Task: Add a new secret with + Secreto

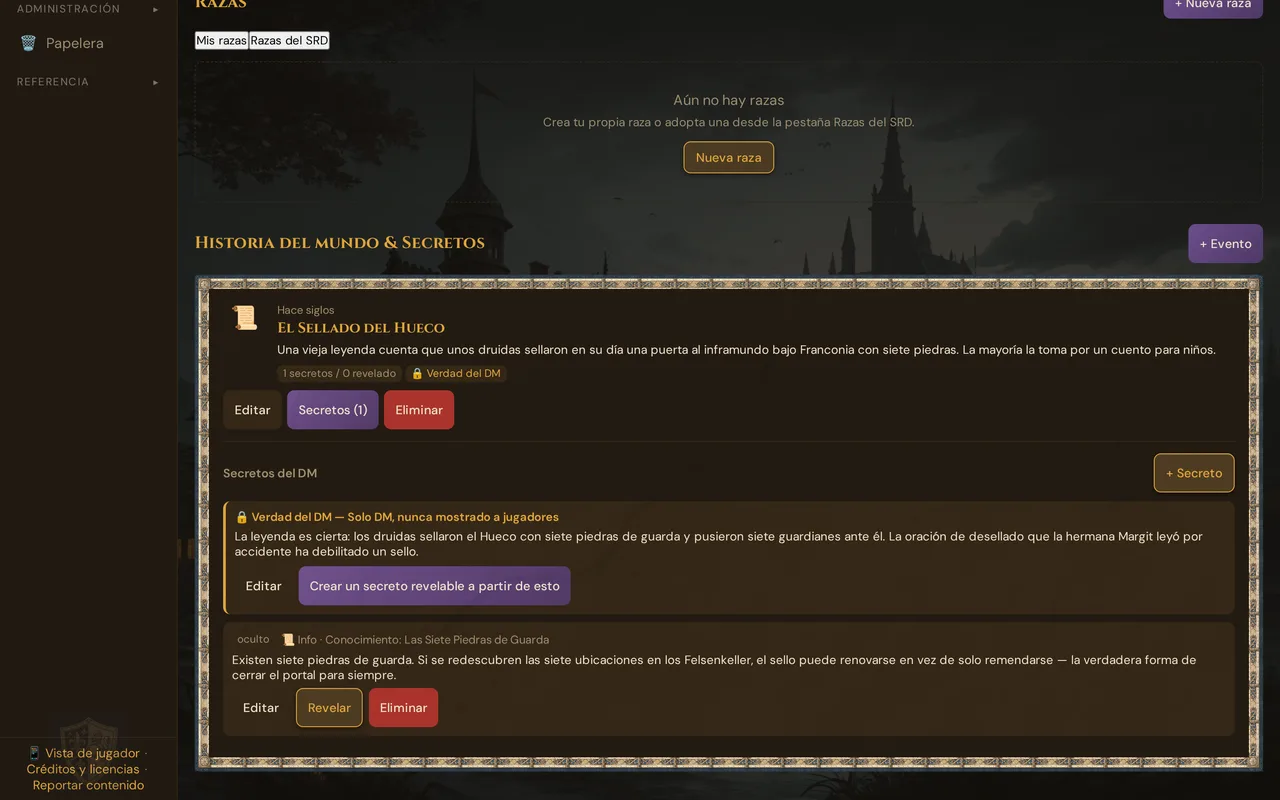Action: point(1194,473)
